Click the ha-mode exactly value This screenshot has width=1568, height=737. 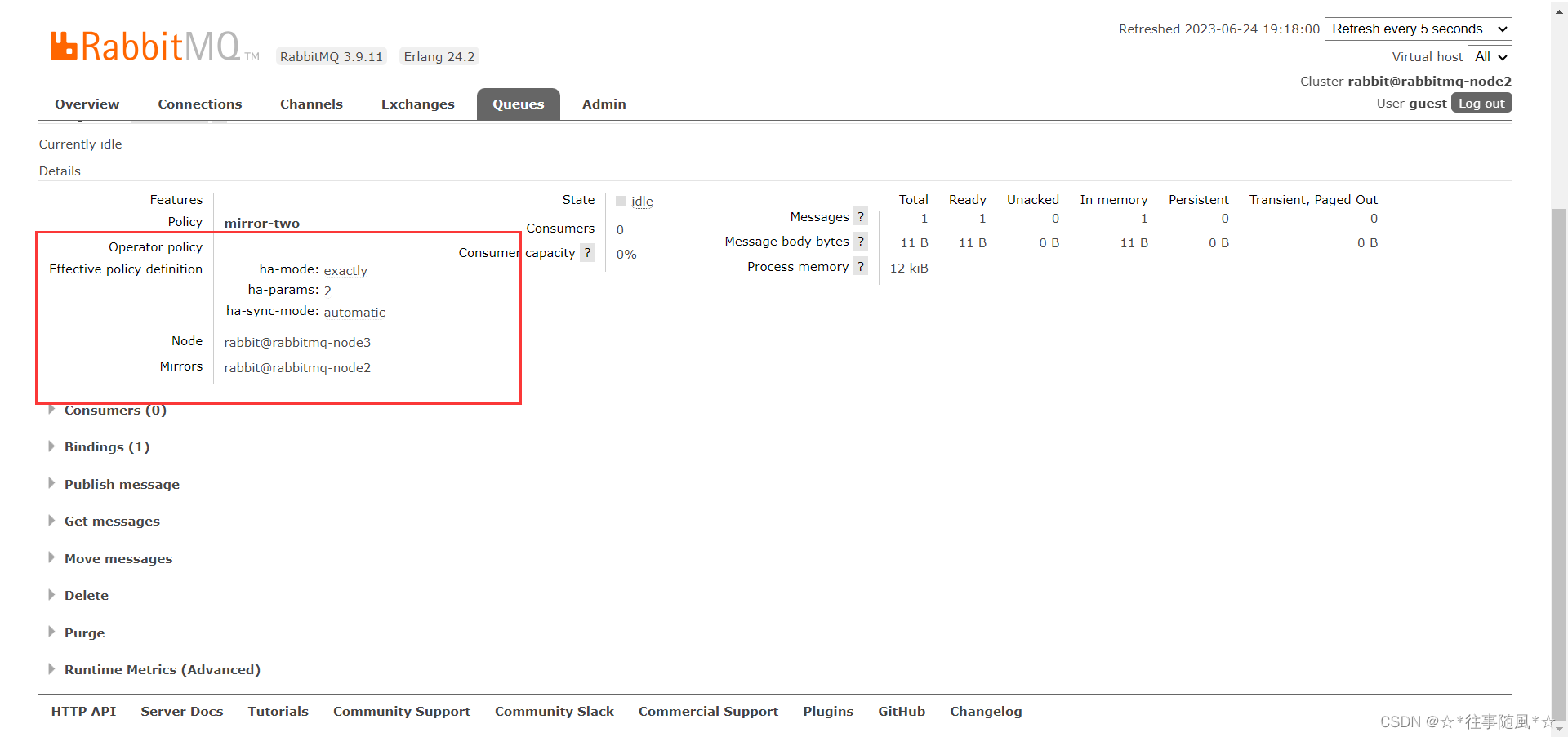(x=345, y=270)
